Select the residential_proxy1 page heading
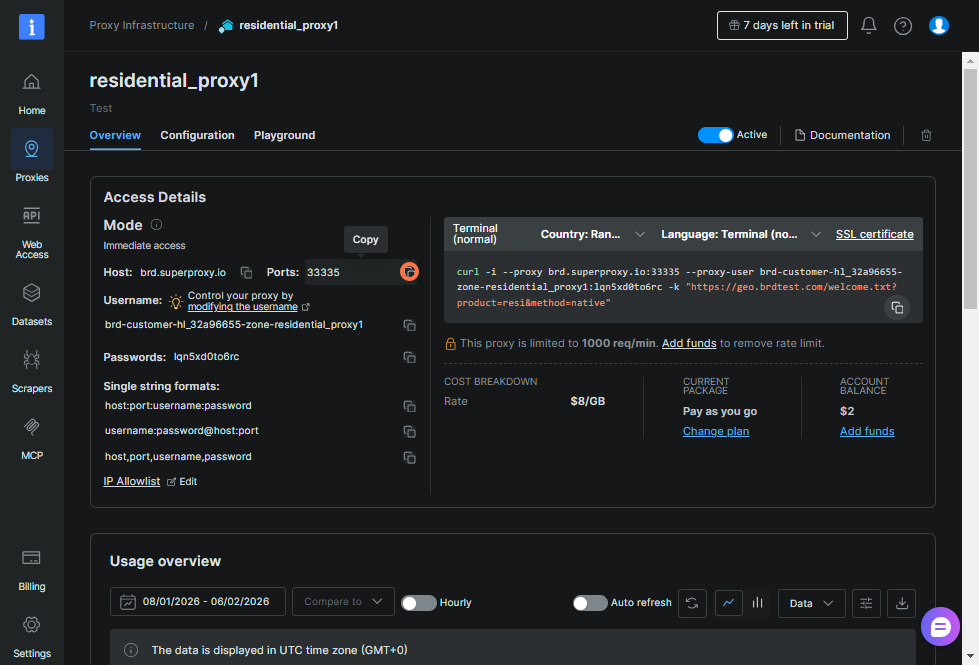The height and width of the screenshot is (665, 979). 174,81
